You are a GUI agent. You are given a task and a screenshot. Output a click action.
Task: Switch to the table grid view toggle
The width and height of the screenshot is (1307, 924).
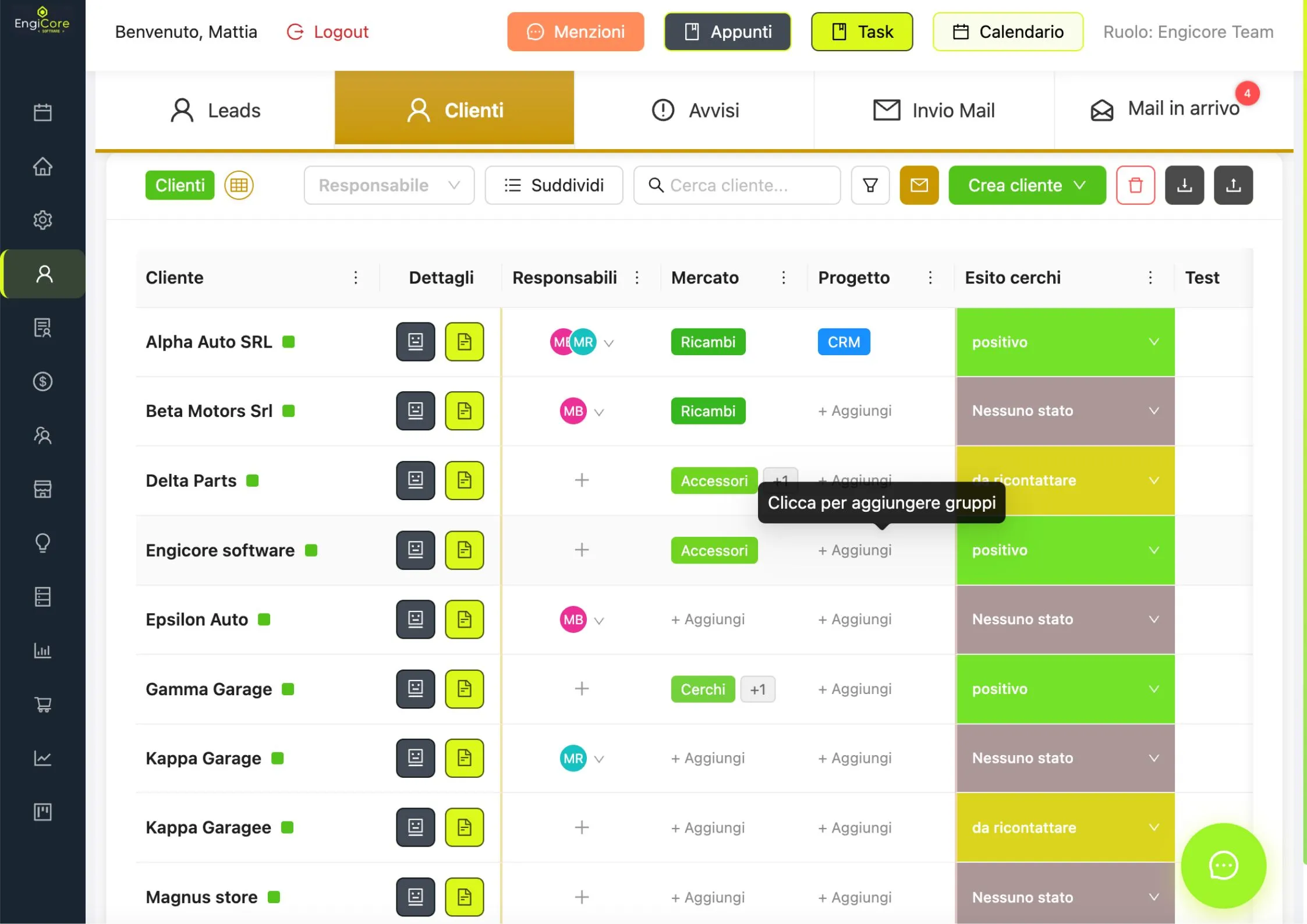pos(239,185)
